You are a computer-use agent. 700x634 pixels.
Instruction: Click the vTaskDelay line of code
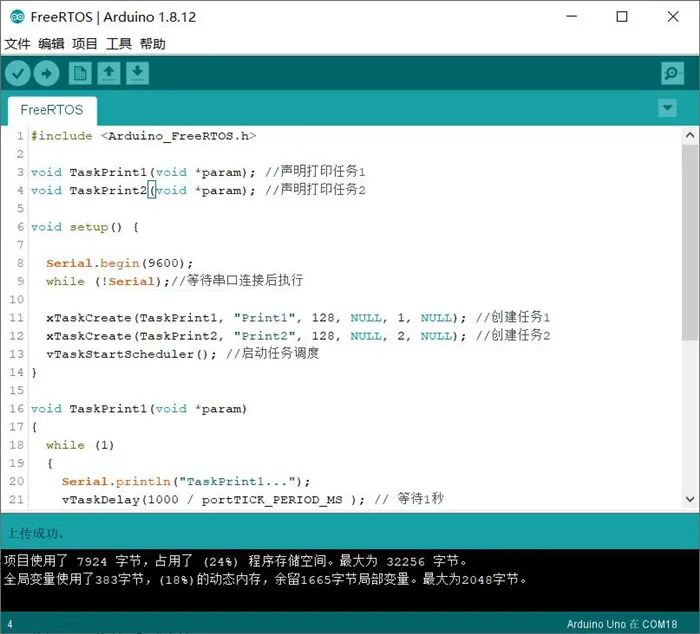point(253,499)
